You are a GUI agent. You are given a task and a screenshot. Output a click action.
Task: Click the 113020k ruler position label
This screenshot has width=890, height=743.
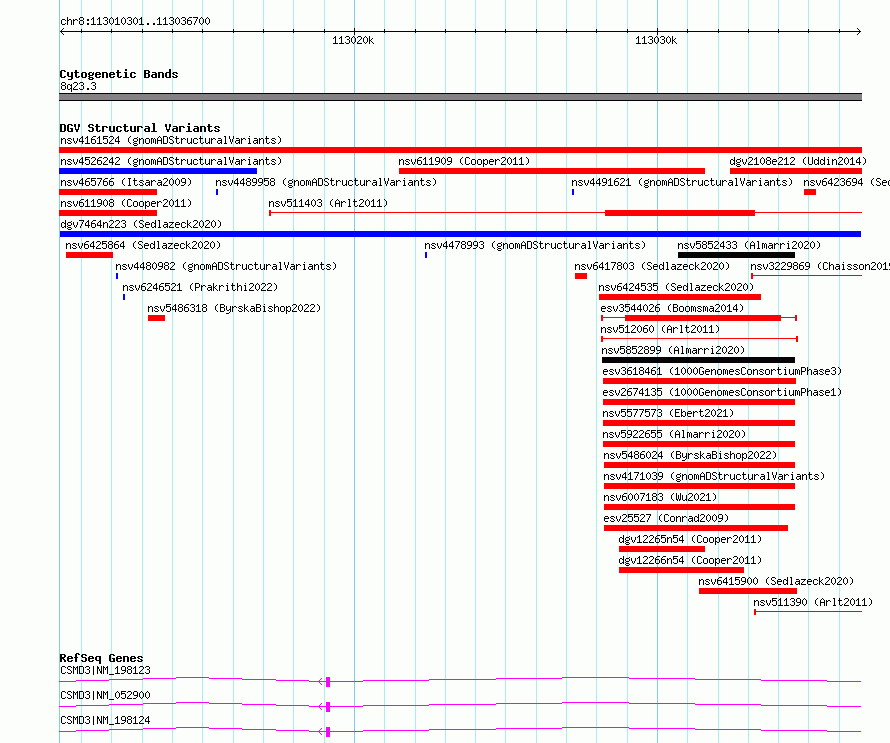[353, 40]
